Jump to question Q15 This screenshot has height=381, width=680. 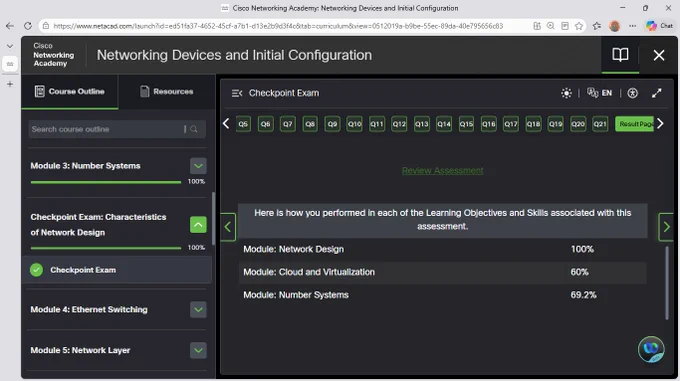point(466,124)
